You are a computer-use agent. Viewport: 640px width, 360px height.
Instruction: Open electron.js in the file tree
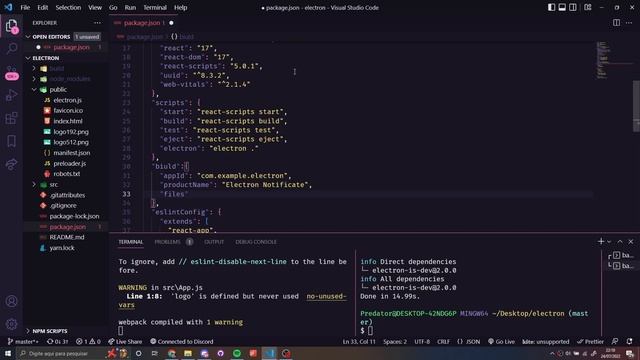pos(67,100)
